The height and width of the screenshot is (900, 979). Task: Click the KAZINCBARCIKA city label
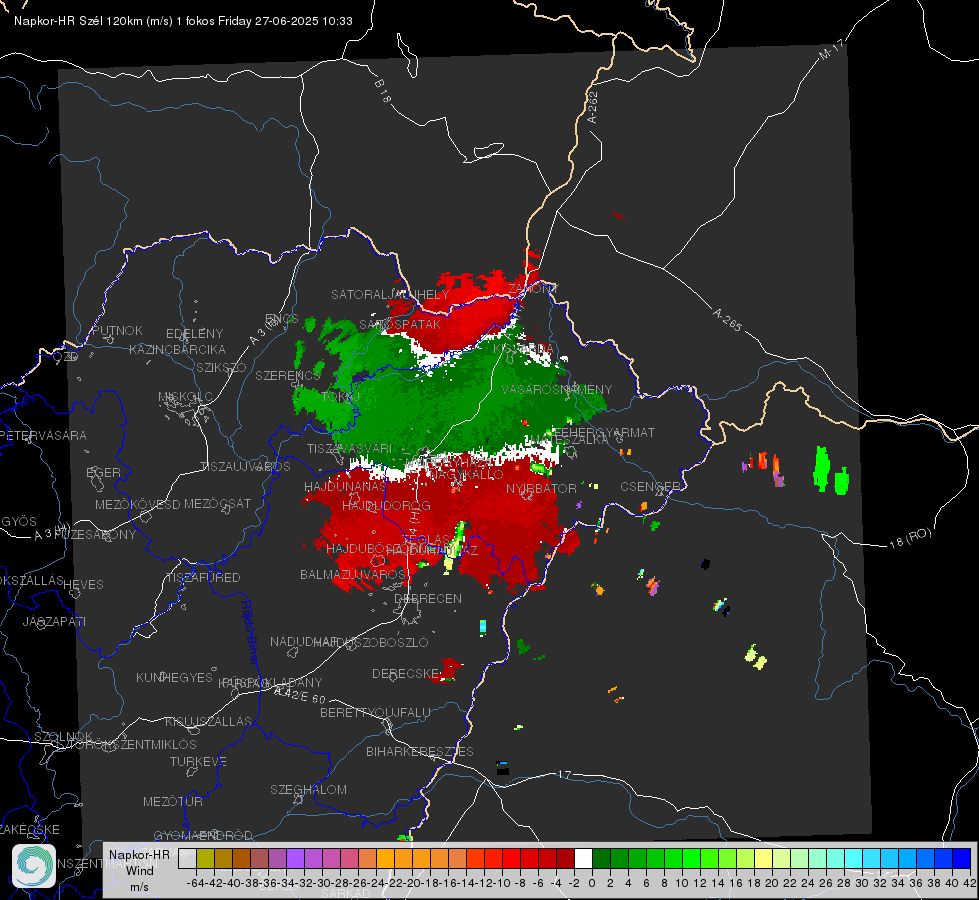coord(177,349)
